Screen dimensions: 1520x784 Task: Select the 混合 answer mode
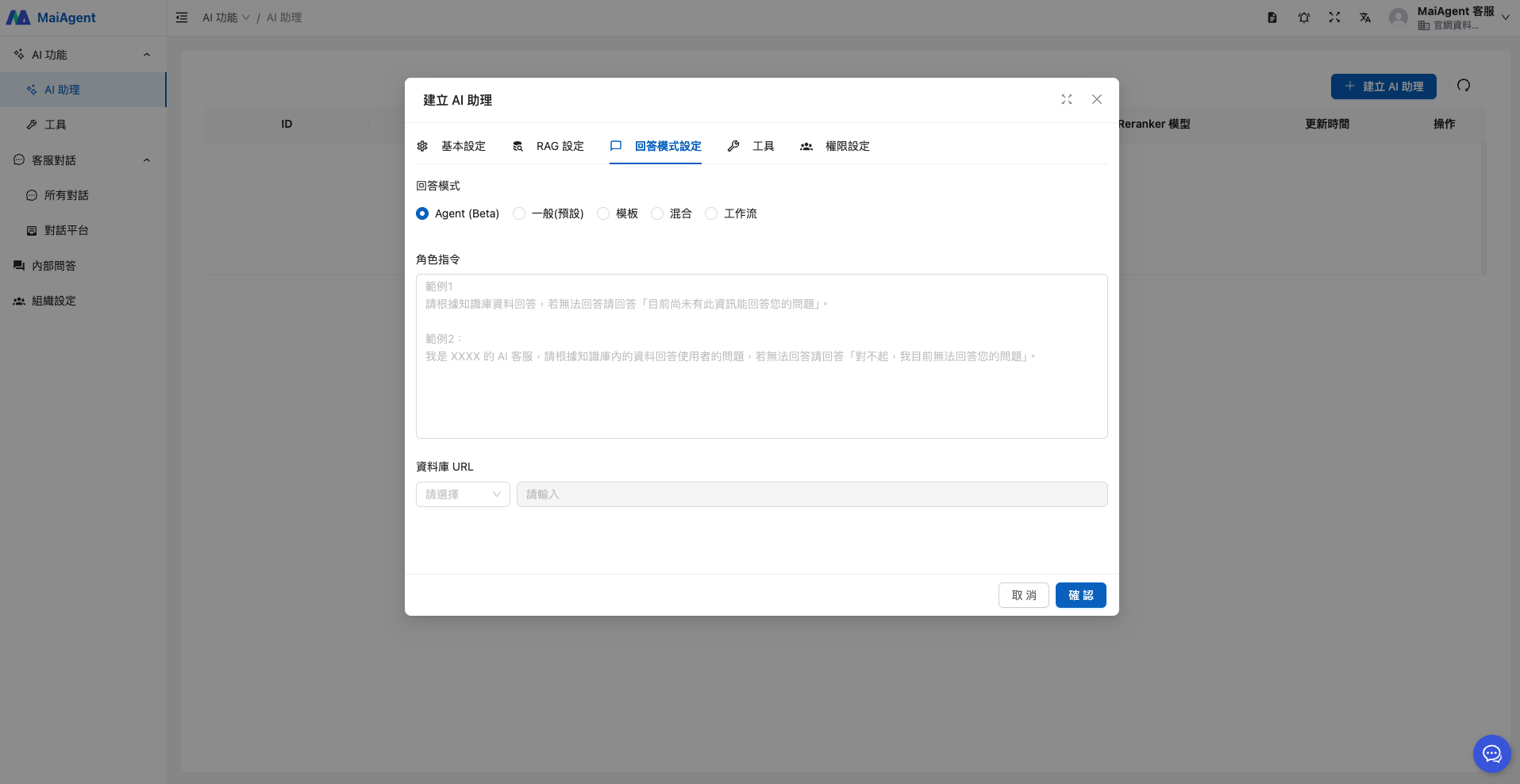[x=657, y=213]
